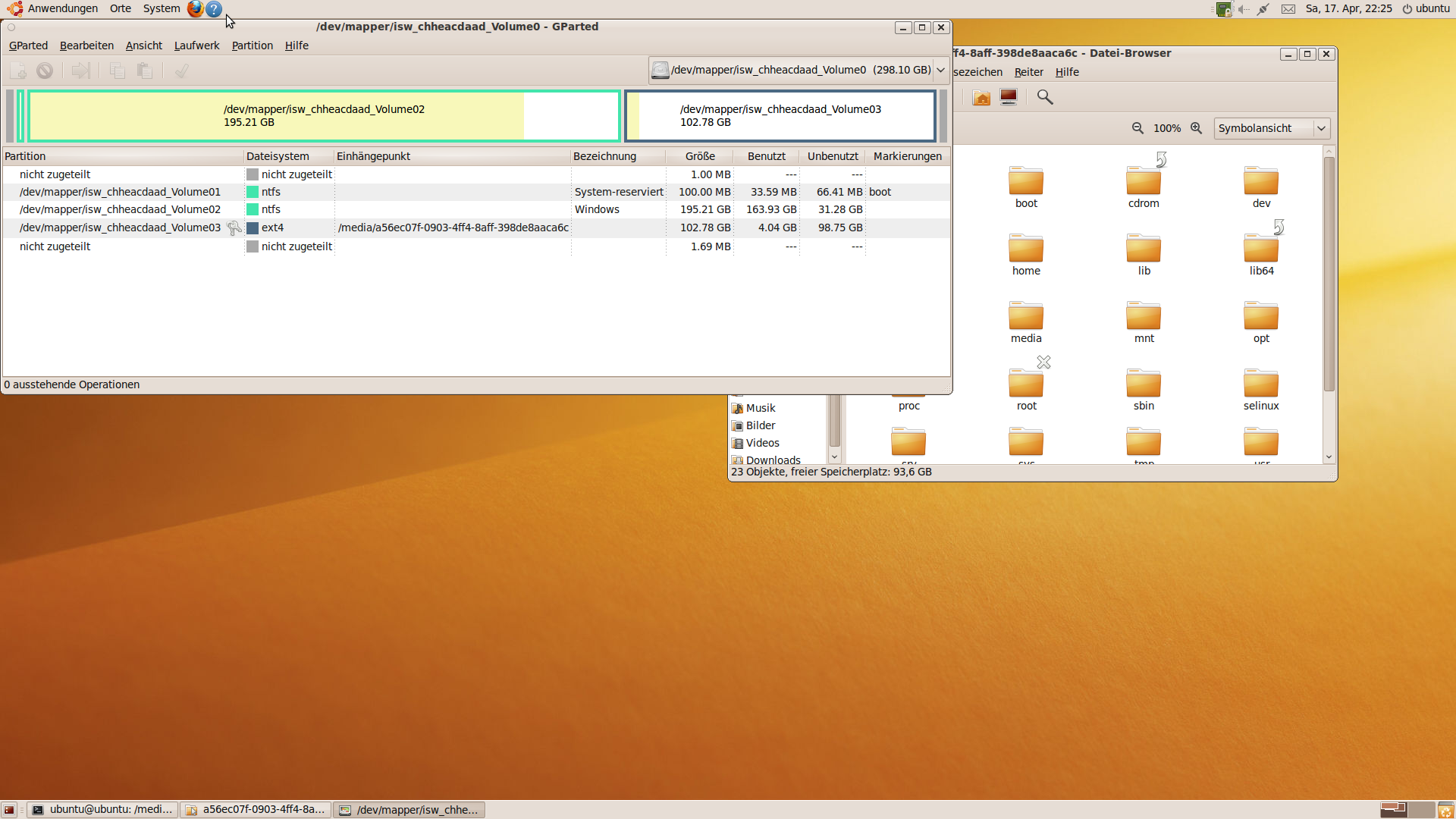Open the Partition menu
Viewport: 1456px width, 819px height.
(252, 45)
